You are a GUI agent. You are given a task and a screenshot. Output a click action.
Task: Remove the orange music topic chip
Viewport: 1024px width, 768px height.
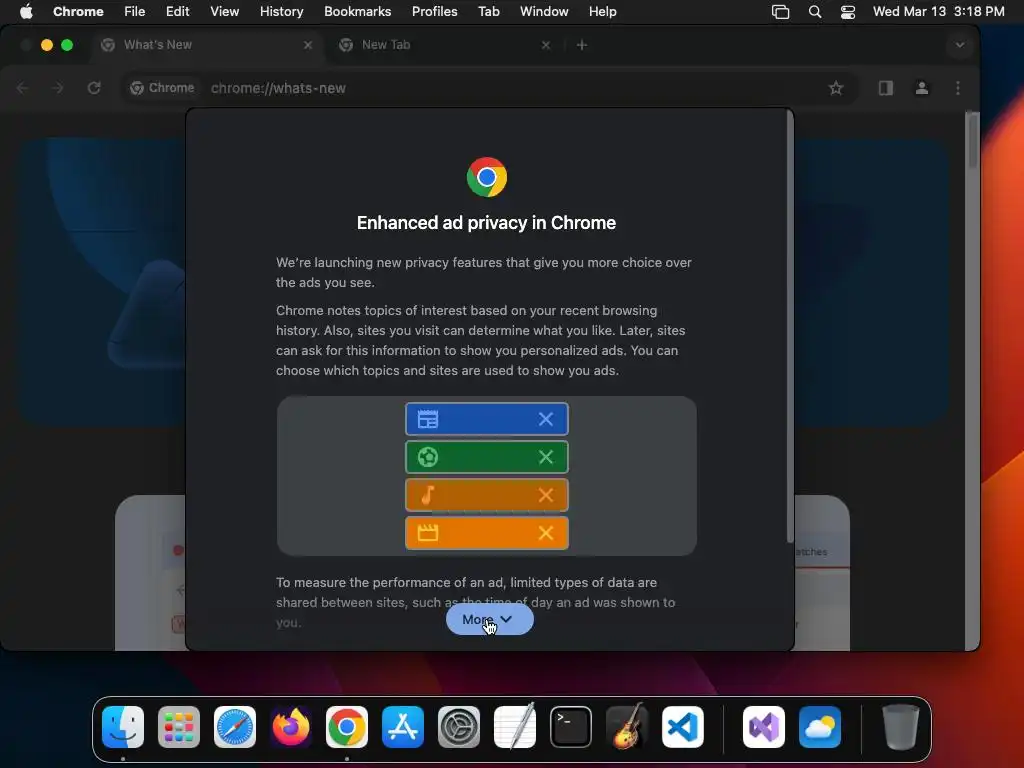click(x=546, y=495)
